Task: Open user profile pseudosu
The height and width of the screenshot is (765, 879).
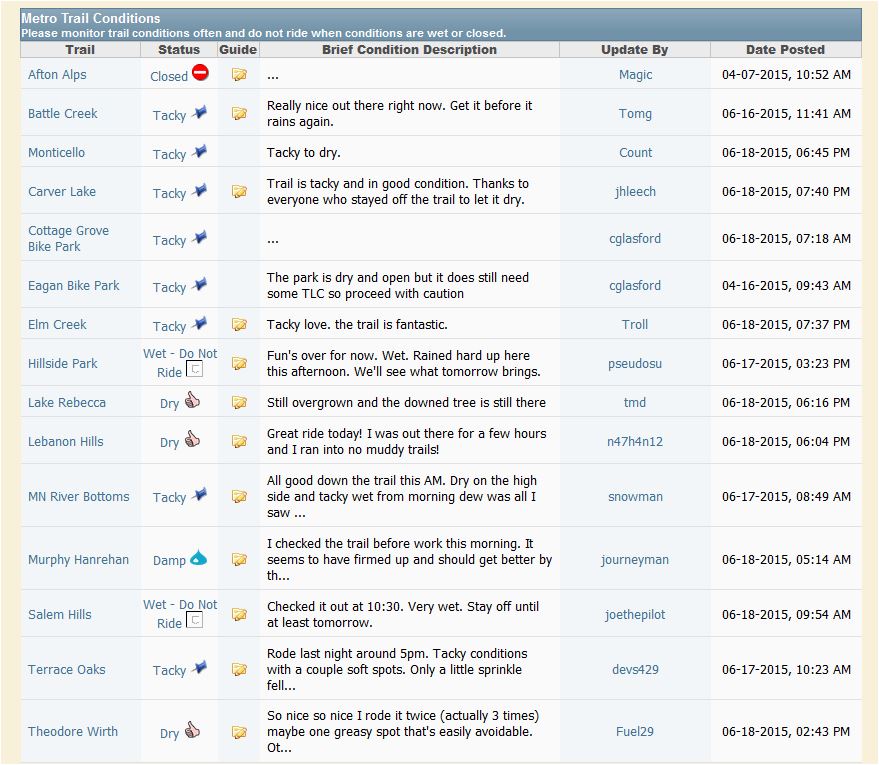Action: [x=635, y=364]
